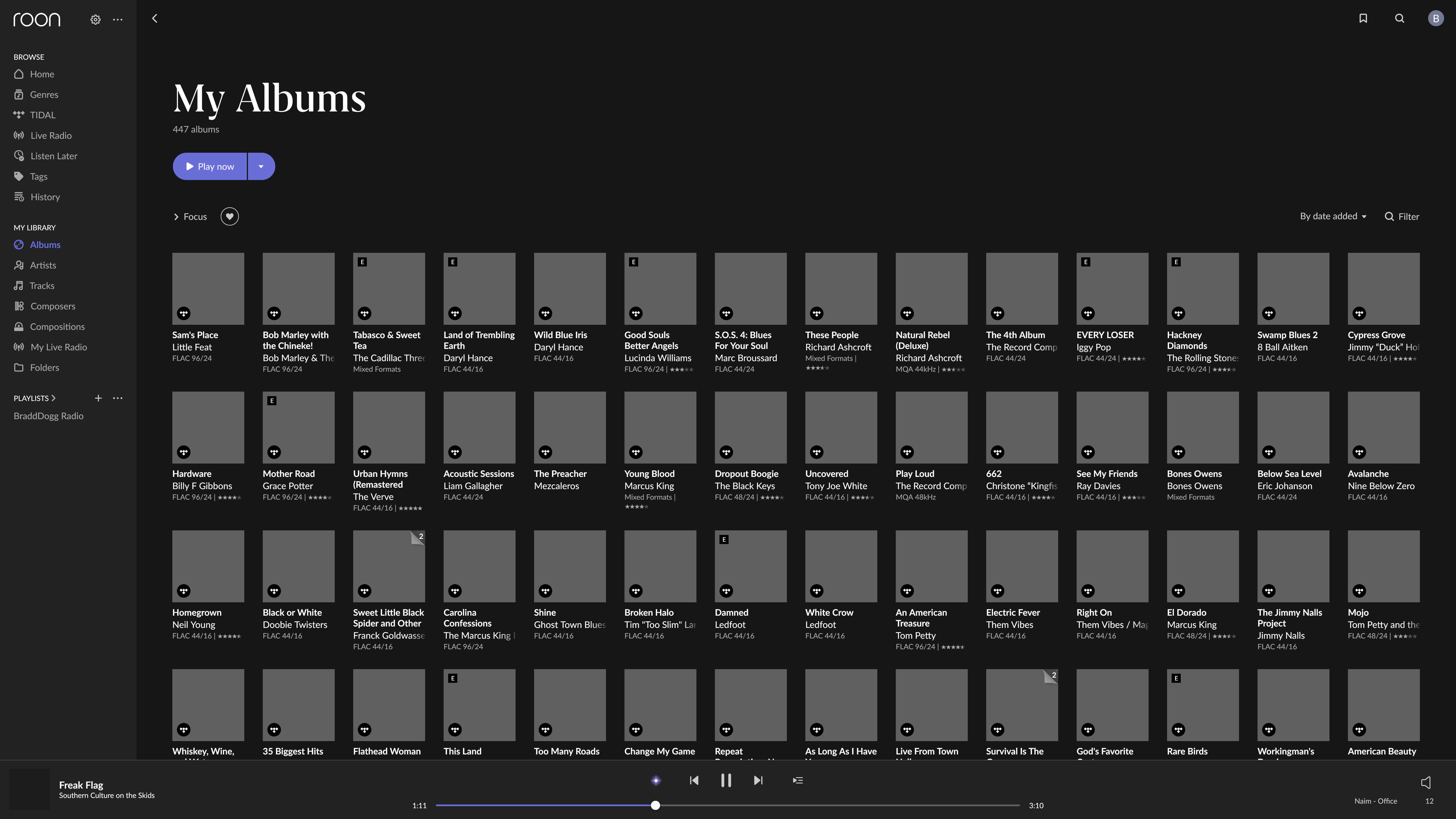The width and height of the screenshot is (1456, 819).
Task: Open the settings gear icon
Action: click(96, 19)
